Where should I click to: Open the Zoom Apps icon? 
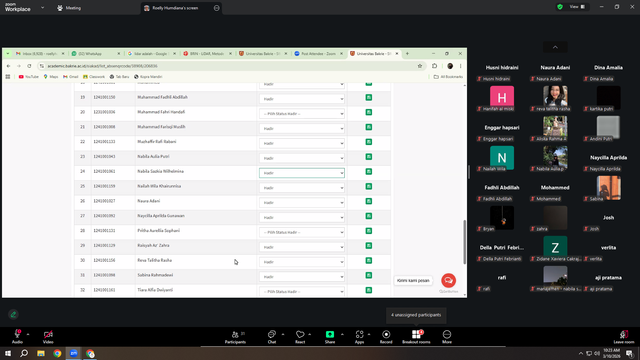359,336
